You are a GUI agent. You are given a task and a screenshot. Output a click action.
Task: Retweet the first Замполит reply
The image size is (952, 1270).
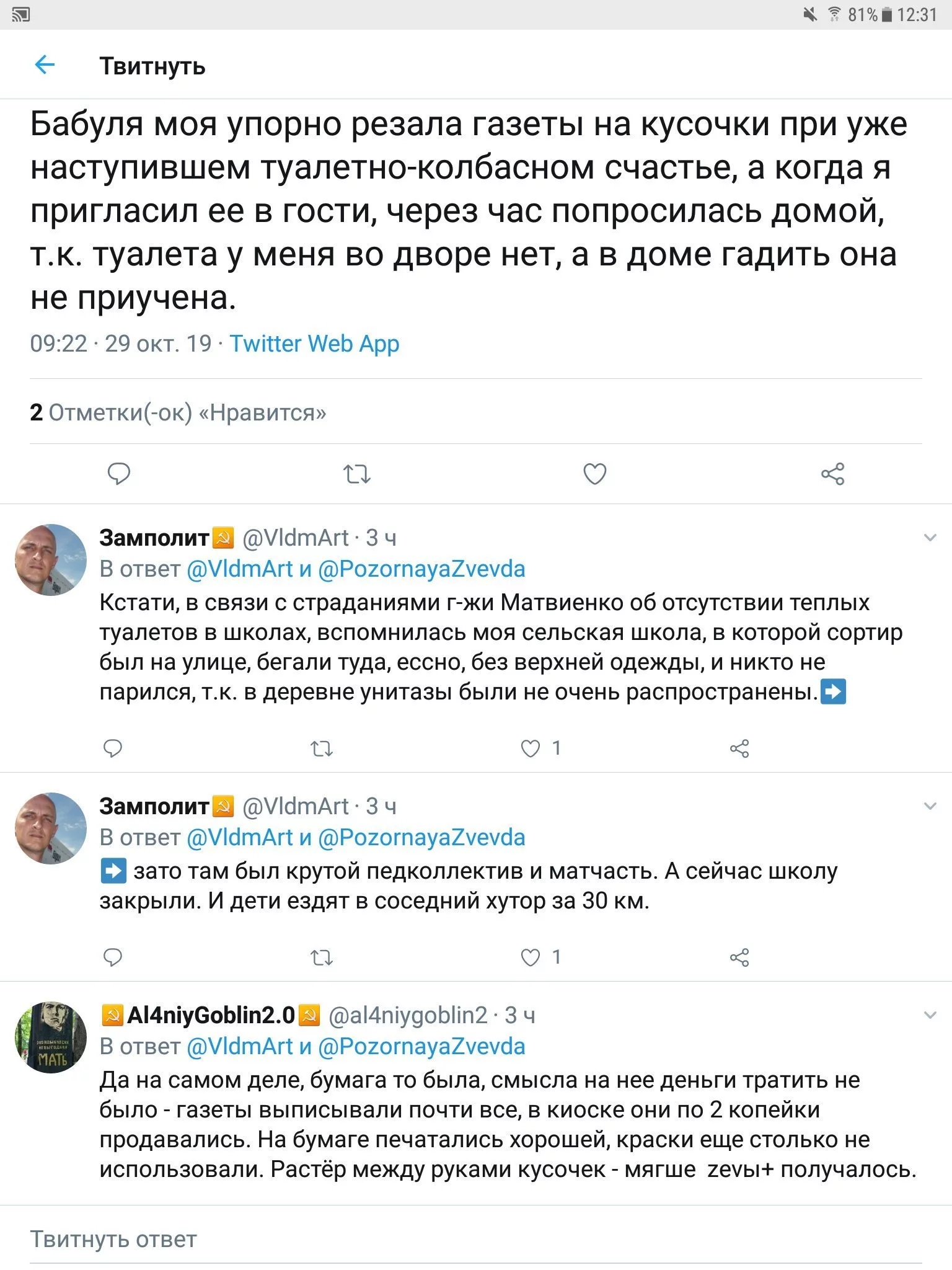[x=322, y=749]
